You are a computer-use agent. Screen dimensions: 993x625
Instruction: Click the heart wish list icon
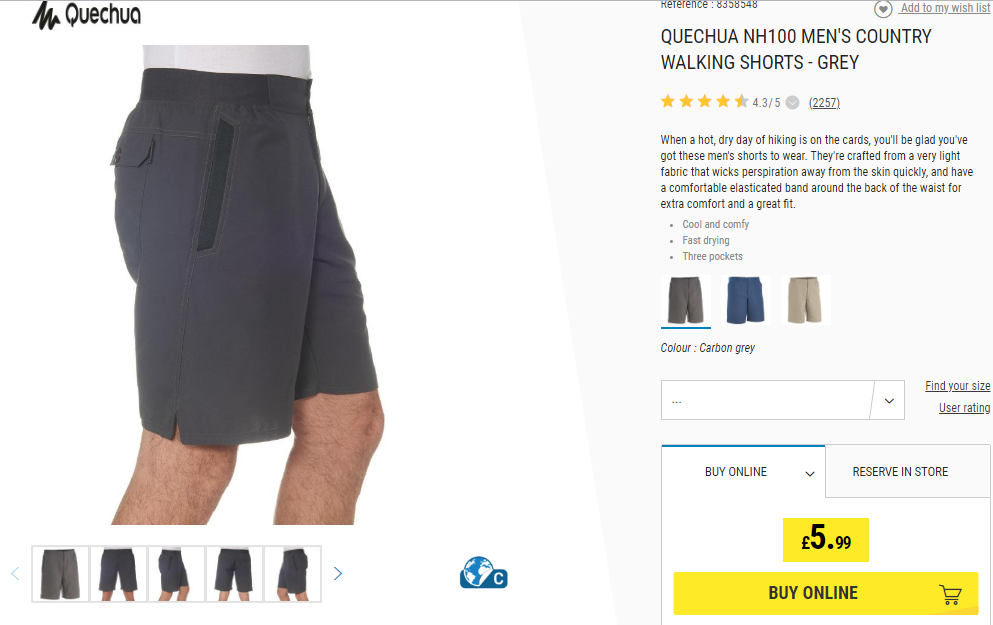click(883, 9)
